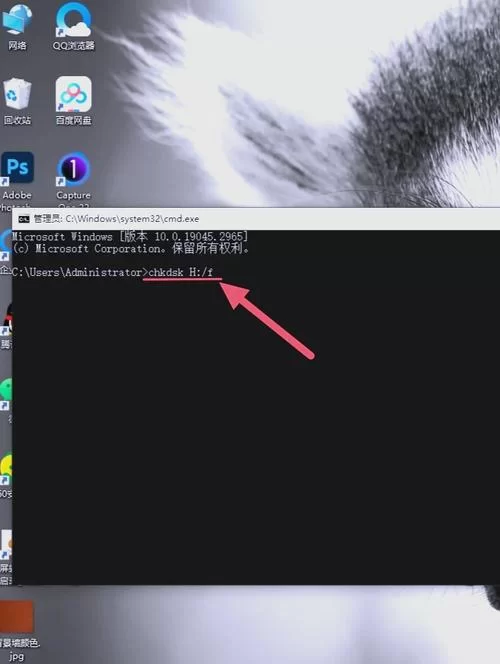
Task: Click the QQ浏览器 label text
Action: point(74,45)
